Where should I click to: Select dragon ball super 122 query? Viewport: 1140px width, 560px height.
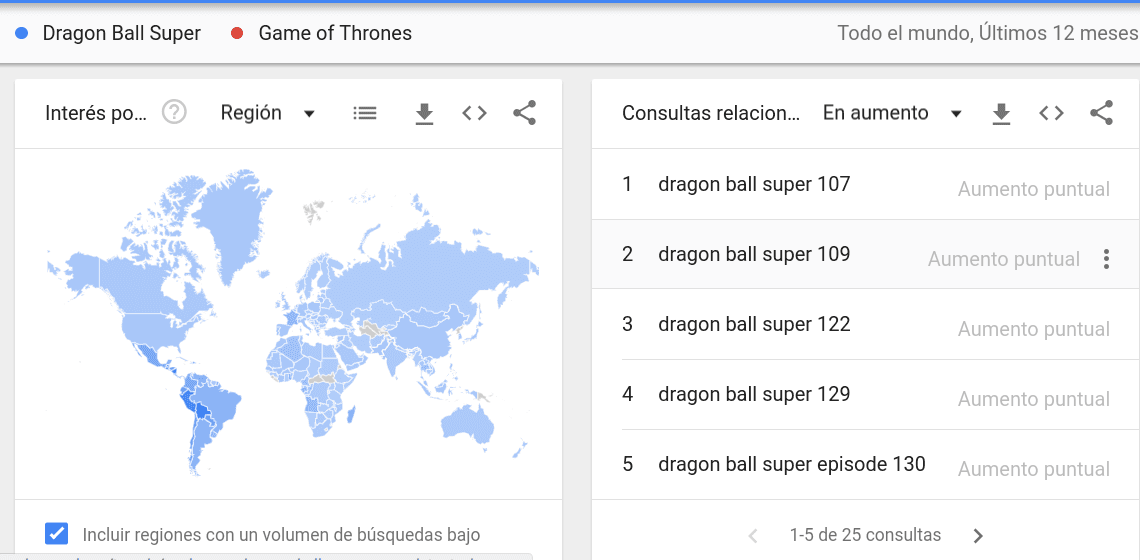[753, 324]
